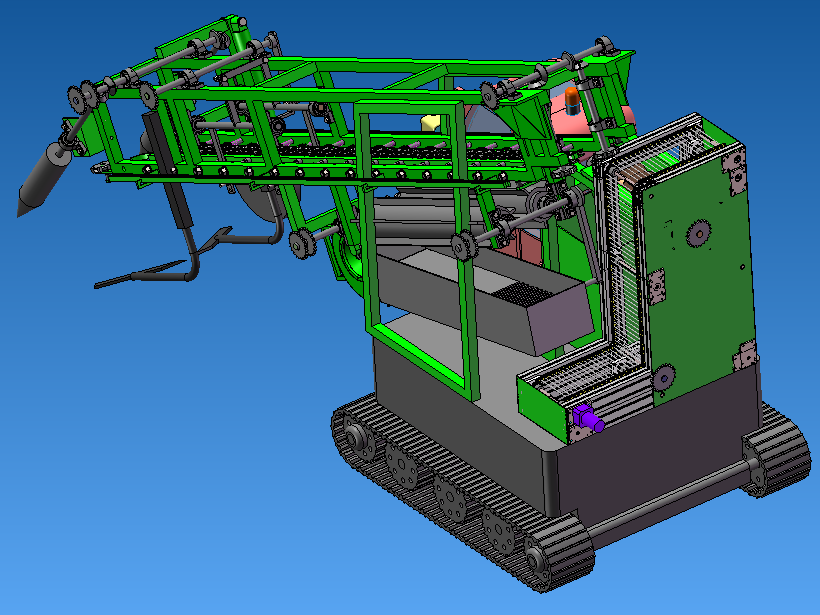
Task: Select the gray cone-shaped tip at left
Action: pyautogui.click(x=40, y=180)
